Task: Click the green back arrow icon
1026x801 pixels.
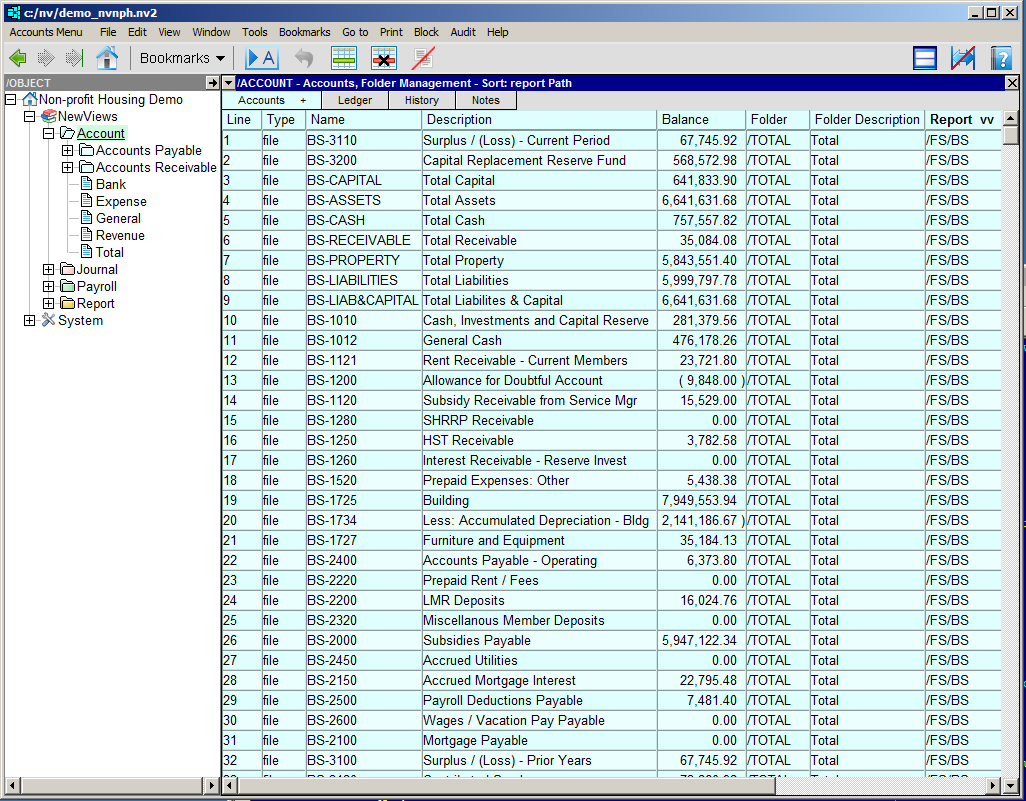Action: click(17, 58)
